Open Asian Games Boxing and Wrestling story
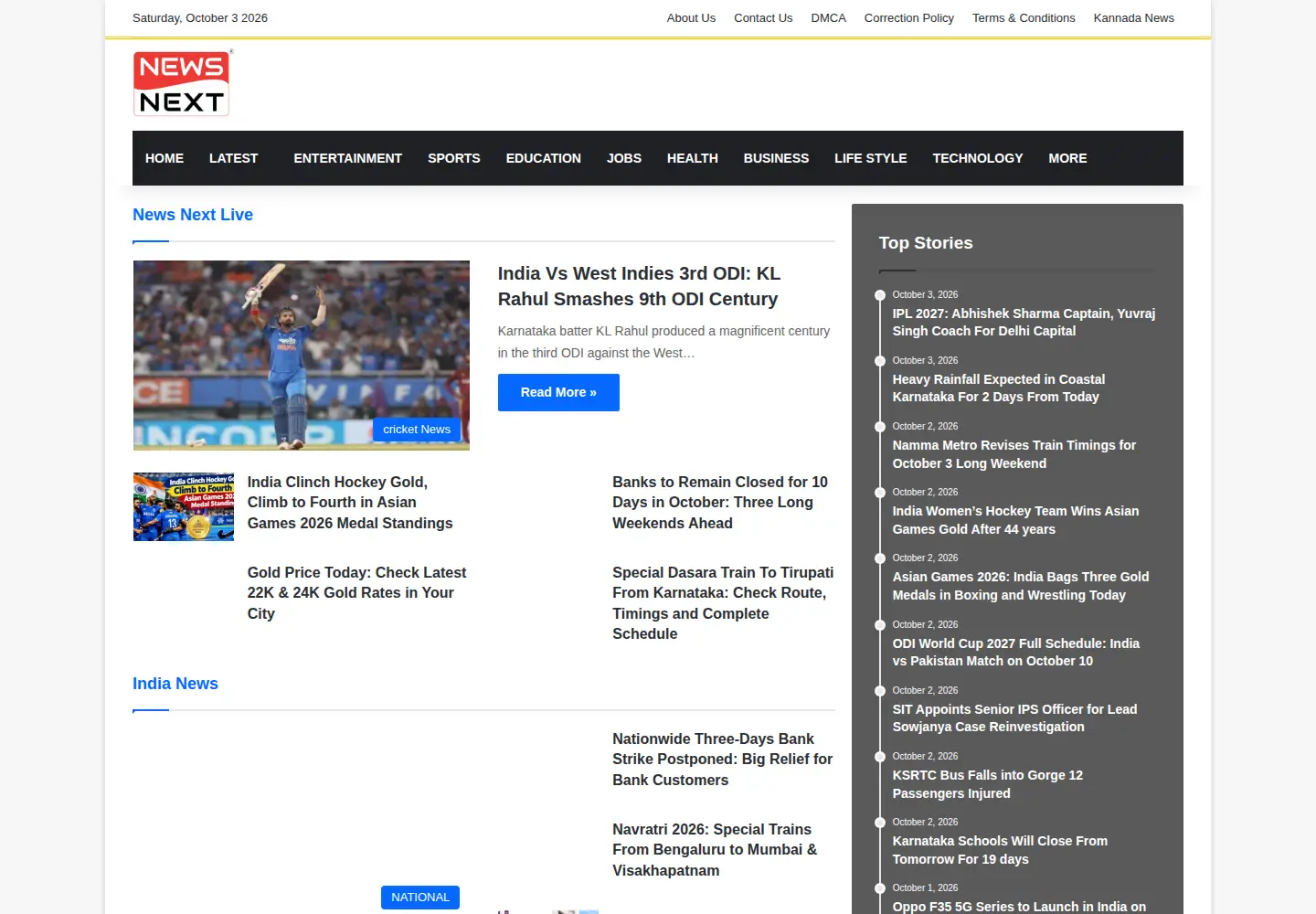 [x=1021, y=586]
